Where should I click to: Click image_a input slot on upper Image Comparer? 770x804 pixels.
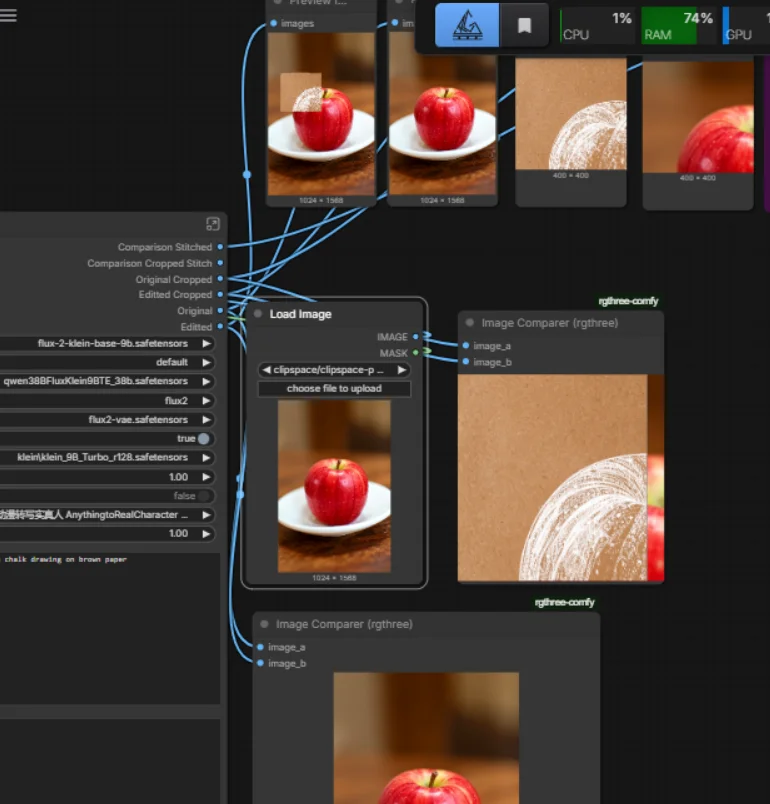point(465,346)
